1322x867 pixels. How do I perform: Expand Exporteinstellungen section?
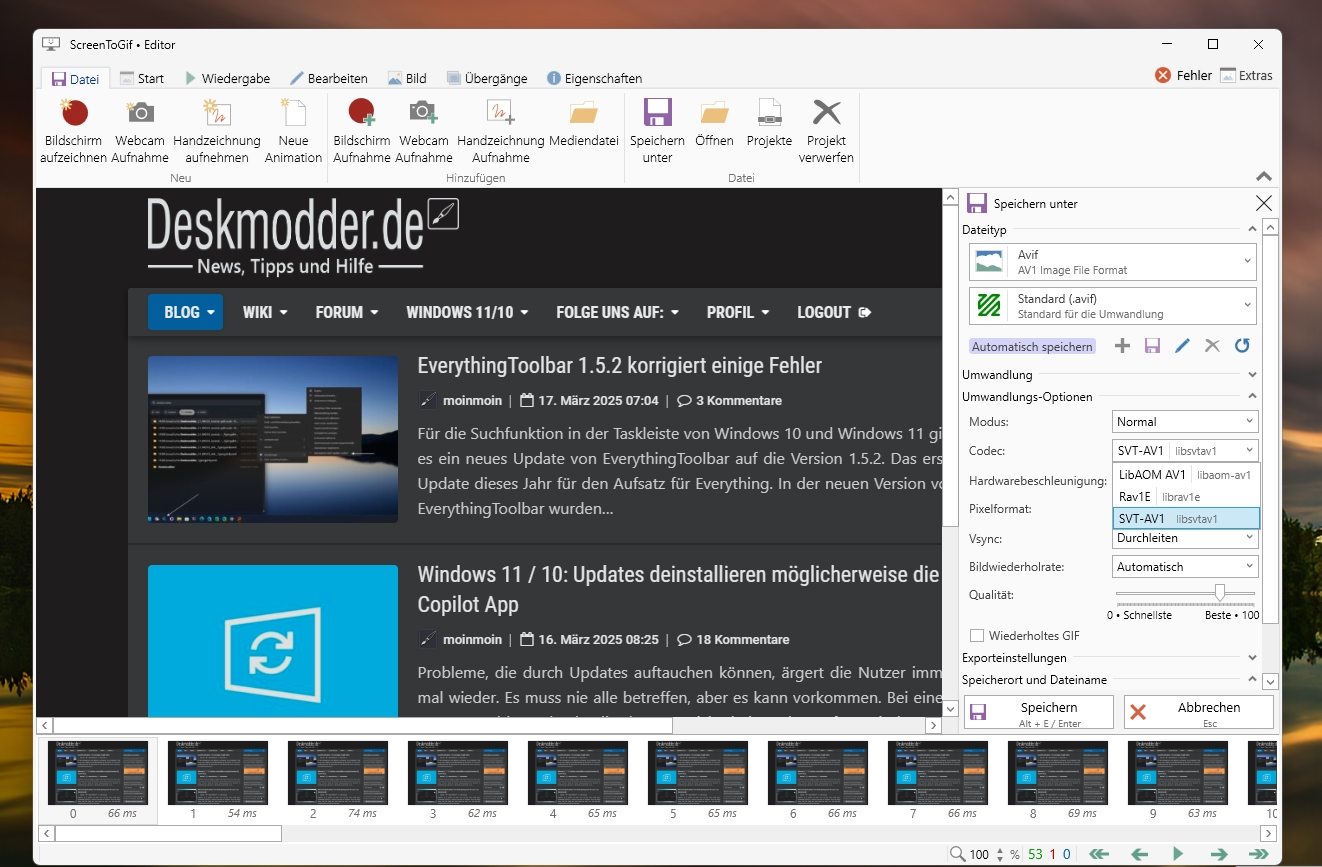click(x=1252, y=658)
